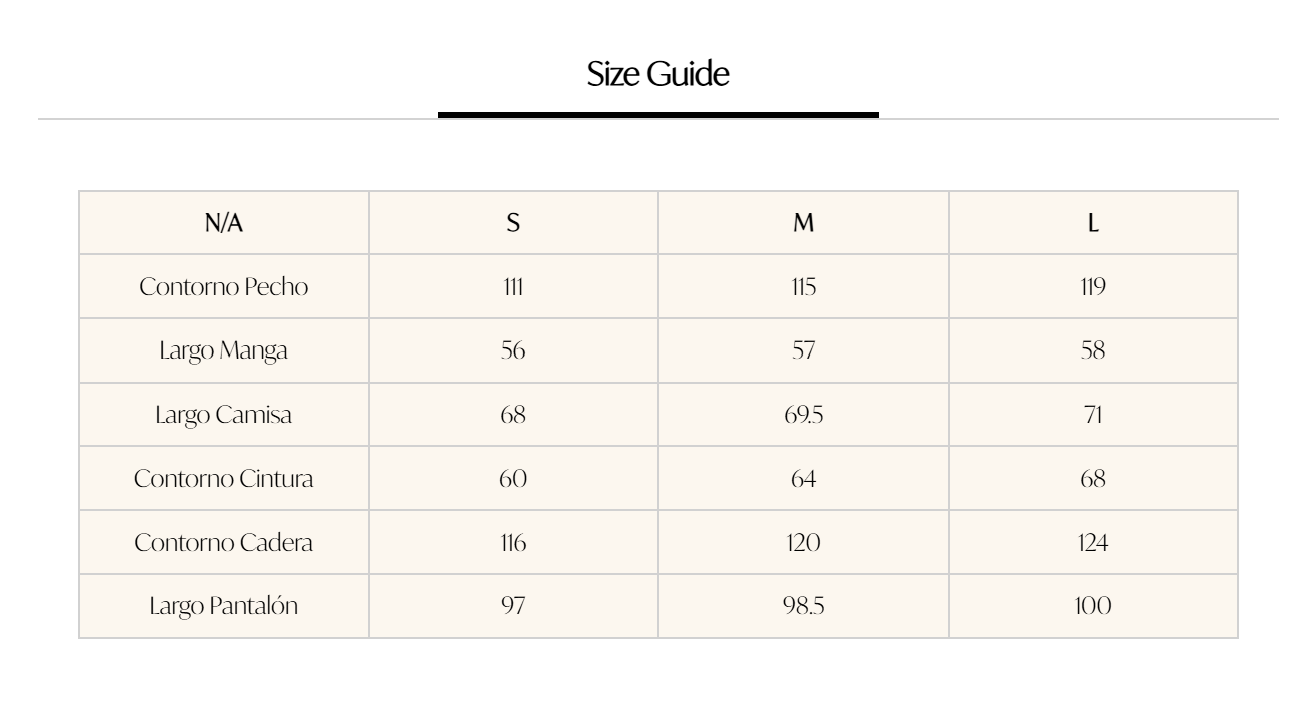Select the N/A header cell
The image size is (1314, 708).
tap(223, 223)
